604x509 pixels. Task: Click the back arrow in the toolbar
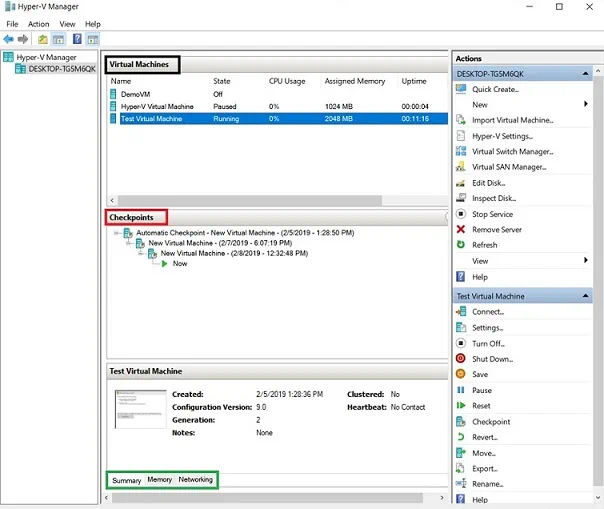click(8, 39)
